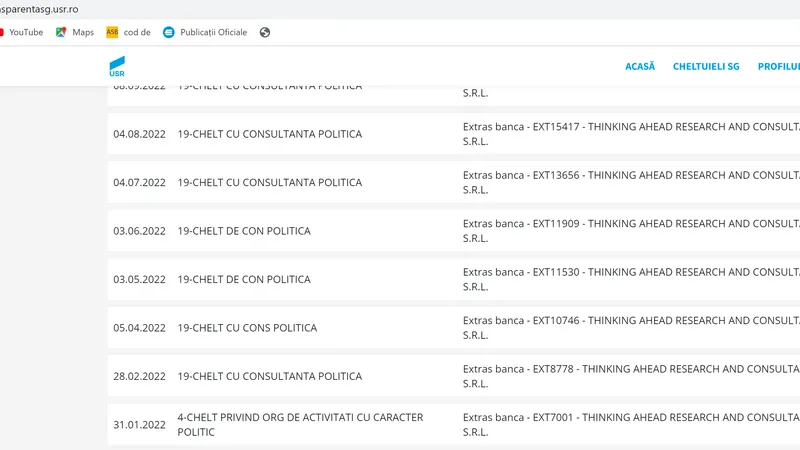Image resolution: width=800 pixels, height=450 pixels.
Task: Select date 03.06.2022
Action: [x=139, y=231]
